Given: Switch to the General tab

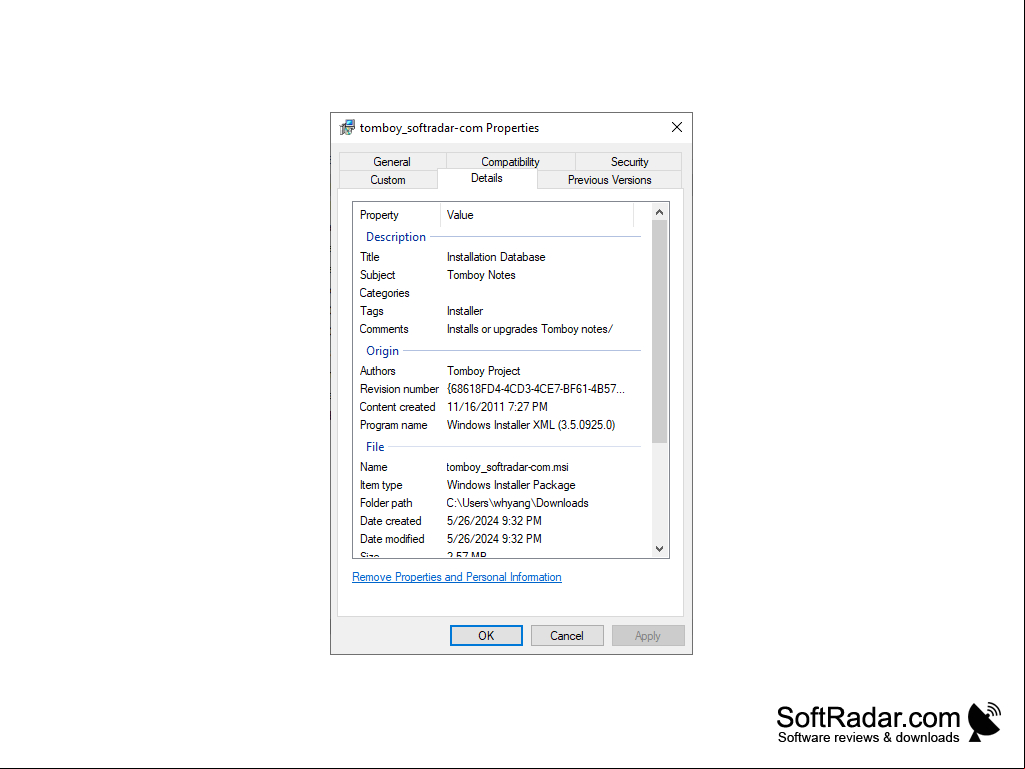Looking at the screenshot, I should coord(392,162).
